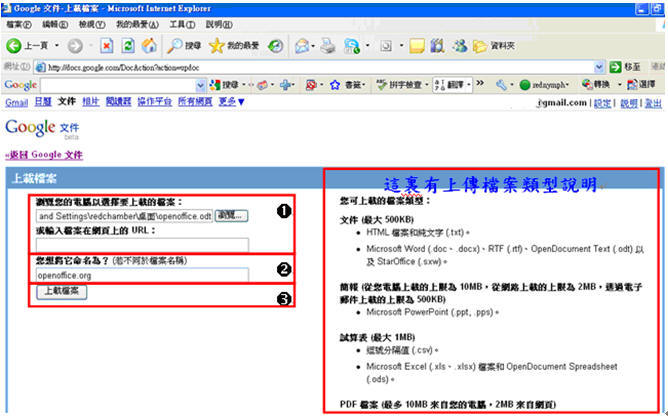Click the Mail envelope icon
This screenshot has width=668, height=417.
(302, 46)
